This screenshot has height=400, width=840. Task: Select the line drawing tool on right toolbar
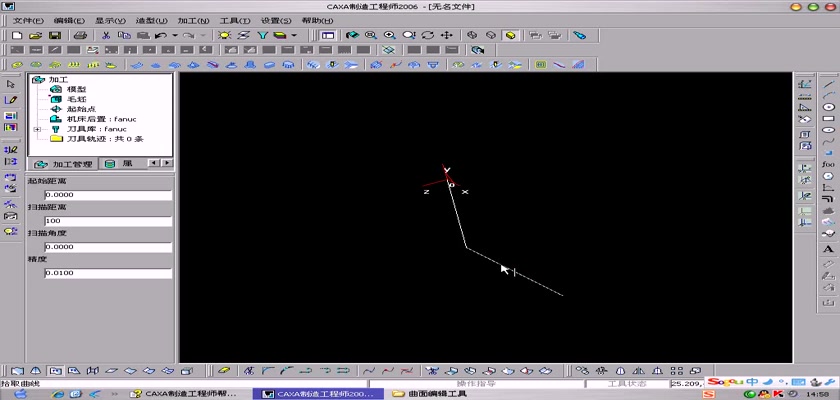(x=828, y=84)
